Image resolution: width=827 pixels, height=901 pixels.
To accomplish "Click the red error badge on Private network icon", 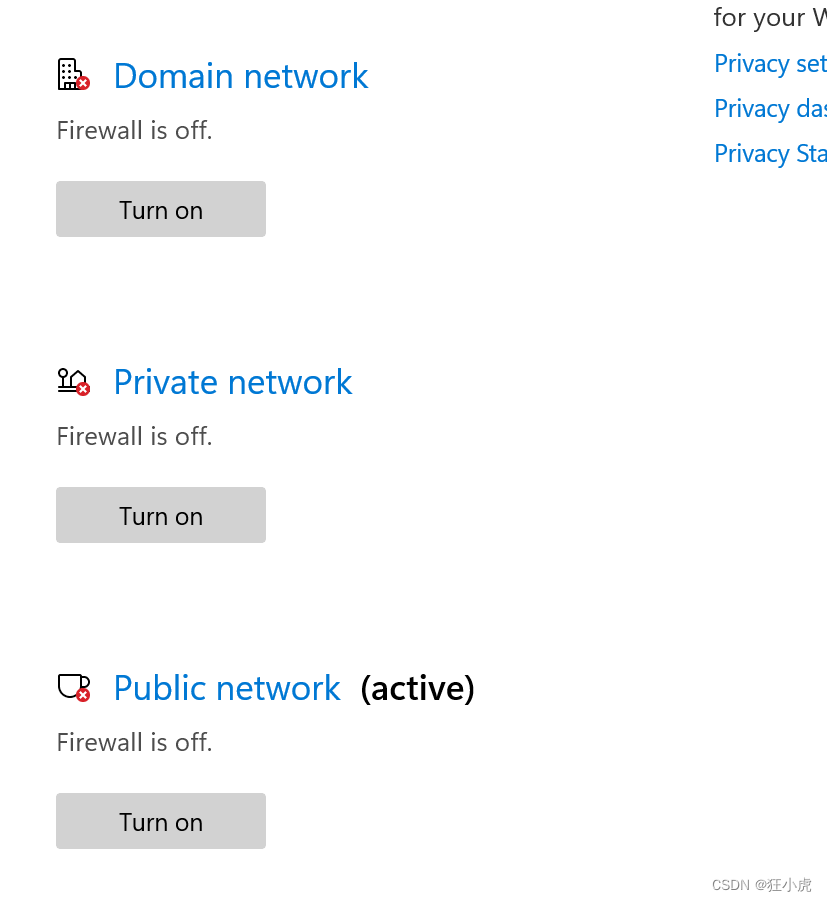I will pos(83,390).
